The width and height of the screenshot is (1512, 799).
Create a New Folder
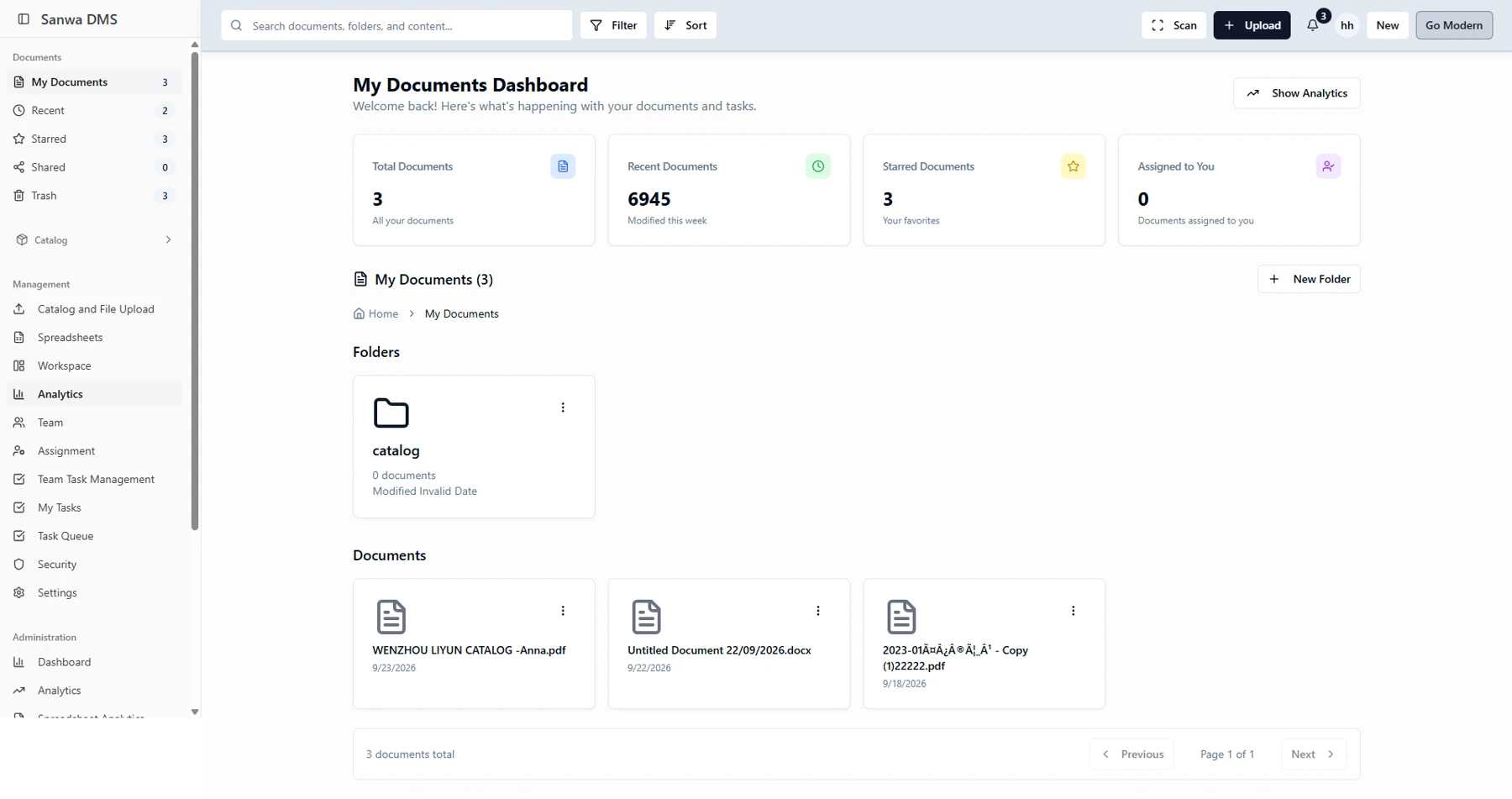pyautogui.click(x=1309, y=279)
